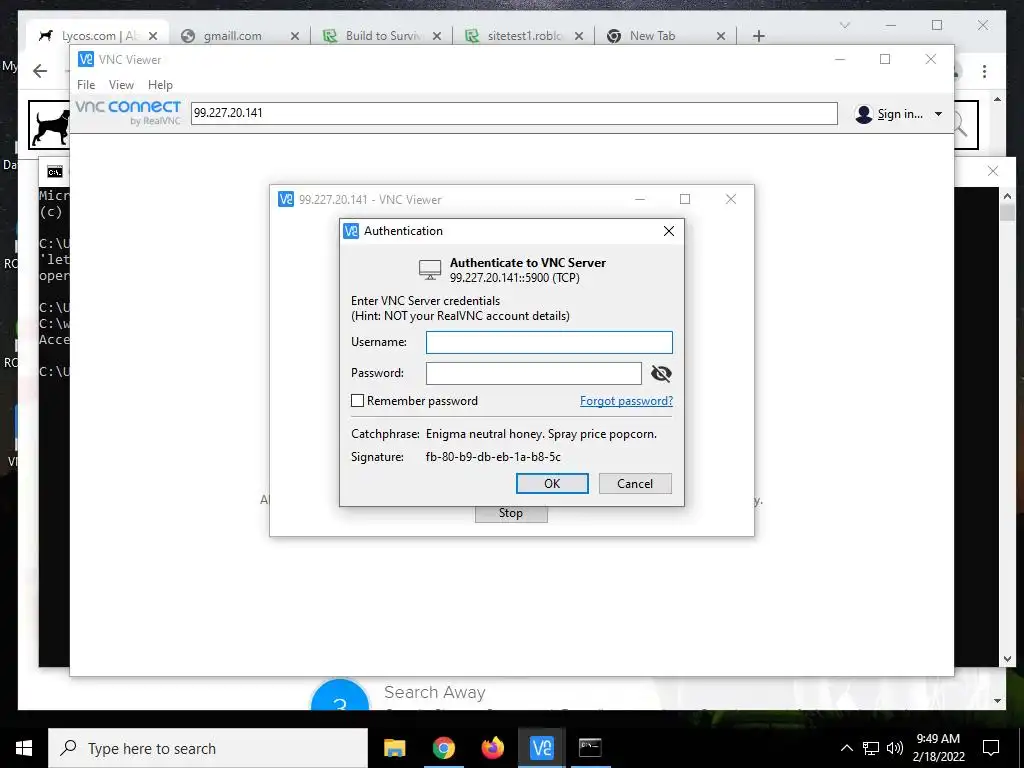This screenshot has height=768, width=1024.
Task: Click VNC Viewer taskbar icon
Action: [x=541, y=748]
